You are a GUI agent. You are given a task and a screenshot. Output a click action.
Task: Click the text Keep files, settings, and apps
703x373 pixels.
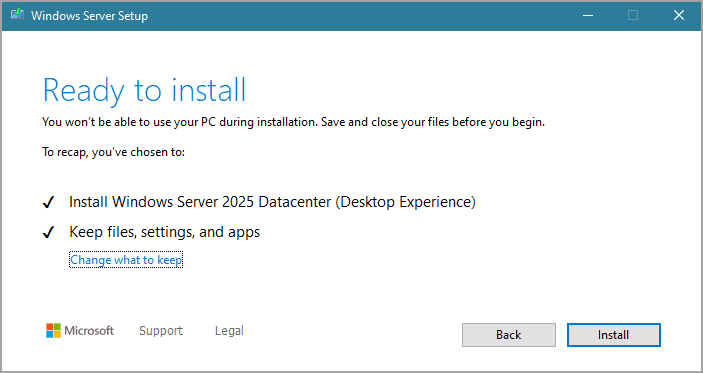point(165,232)
